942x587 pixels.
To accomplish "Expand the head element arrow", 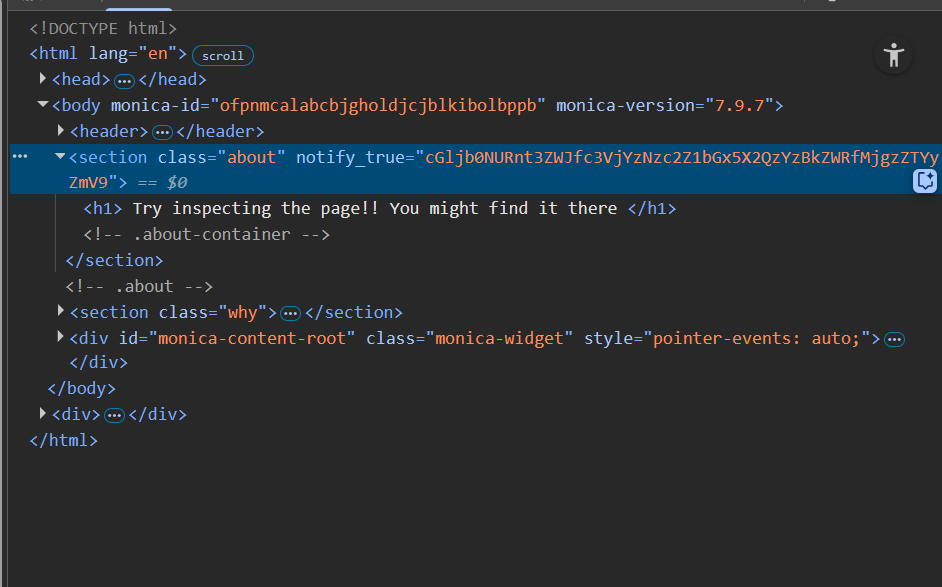I will click(43, 79).
